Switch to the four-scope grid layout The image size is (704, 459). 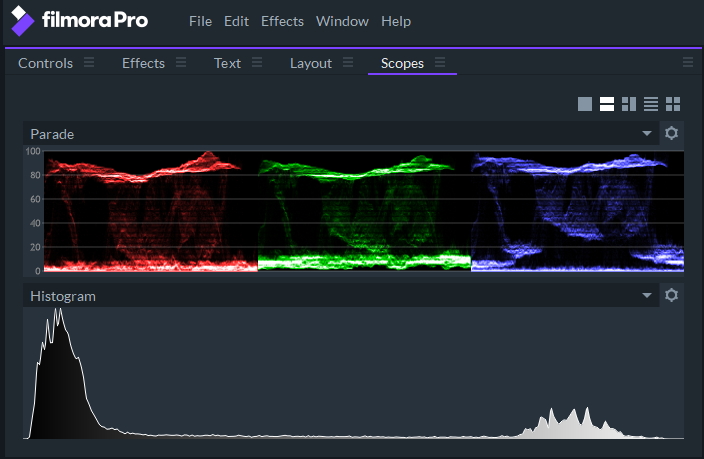point(673,104)
